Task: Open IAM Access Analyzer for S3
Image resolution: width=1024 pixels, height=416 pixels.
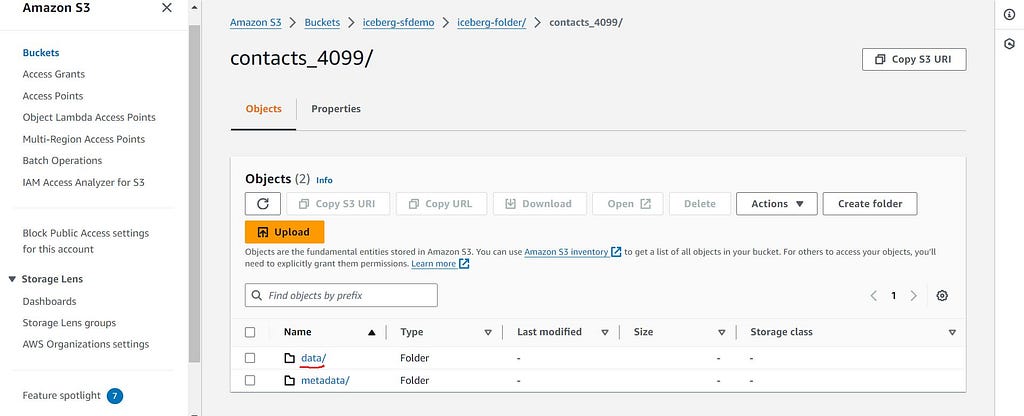Action: [84, 182]
